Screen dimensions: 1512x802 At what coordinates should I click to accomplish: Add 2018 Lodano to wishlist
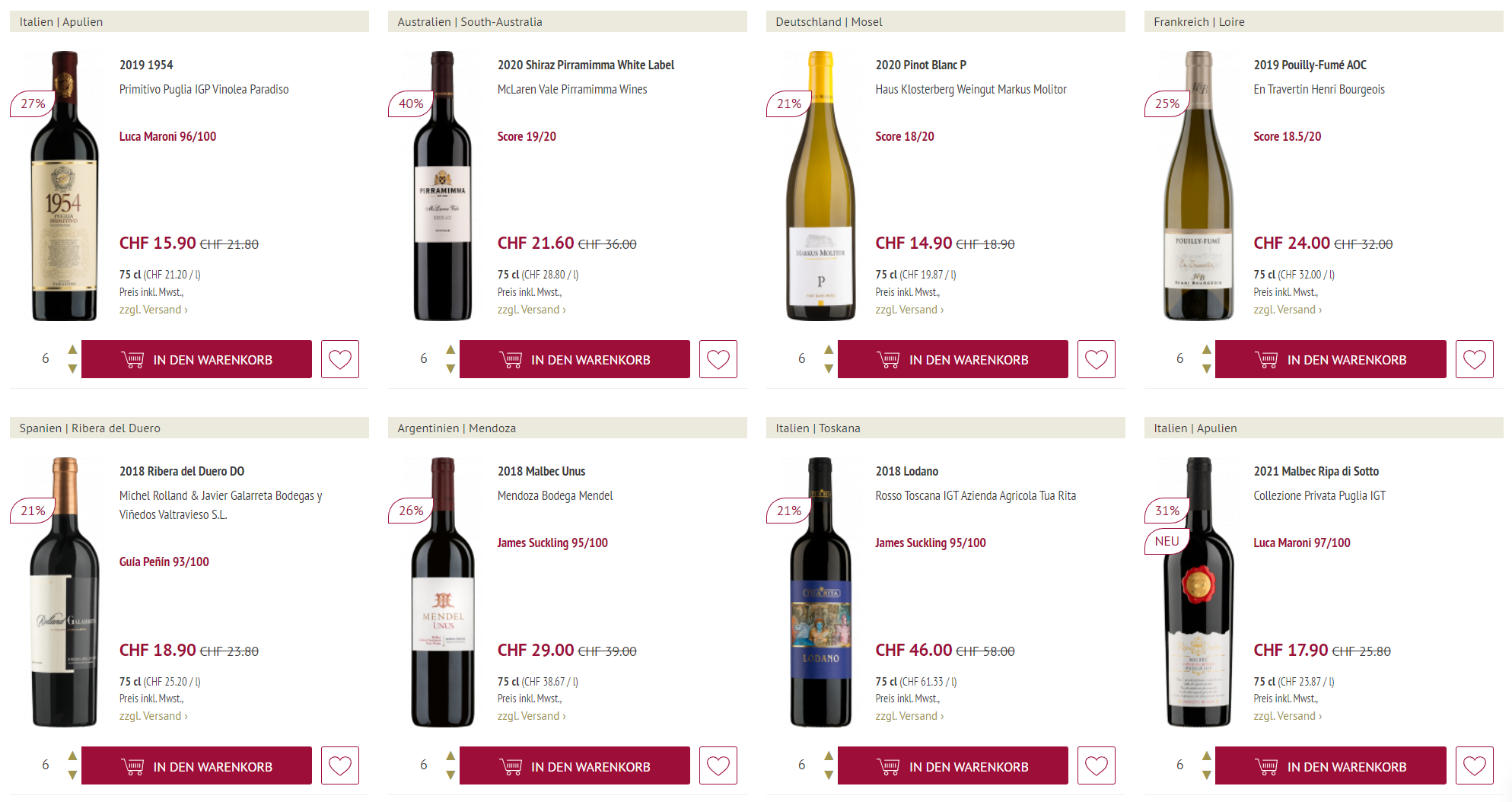(1096, 765)
